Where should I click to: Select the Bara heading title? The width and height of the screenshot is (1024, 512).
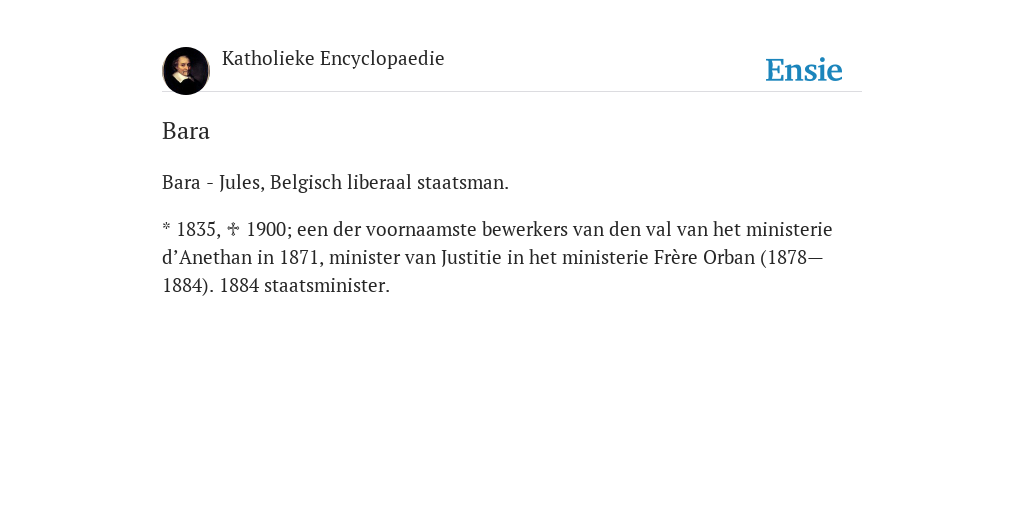[x=185, y=131]
